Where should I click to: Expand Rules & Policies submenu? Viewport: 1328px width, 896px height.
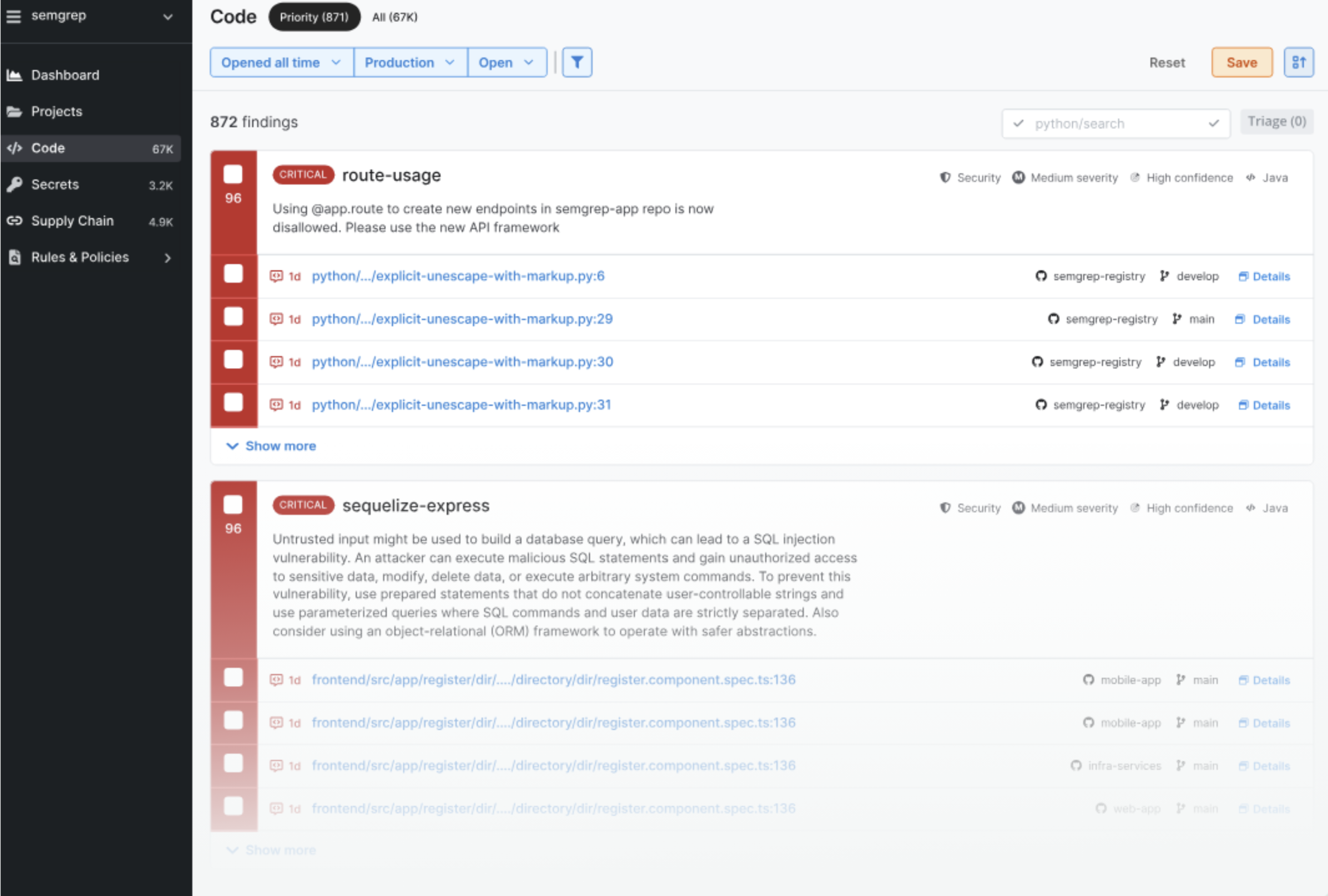[167, 258]
